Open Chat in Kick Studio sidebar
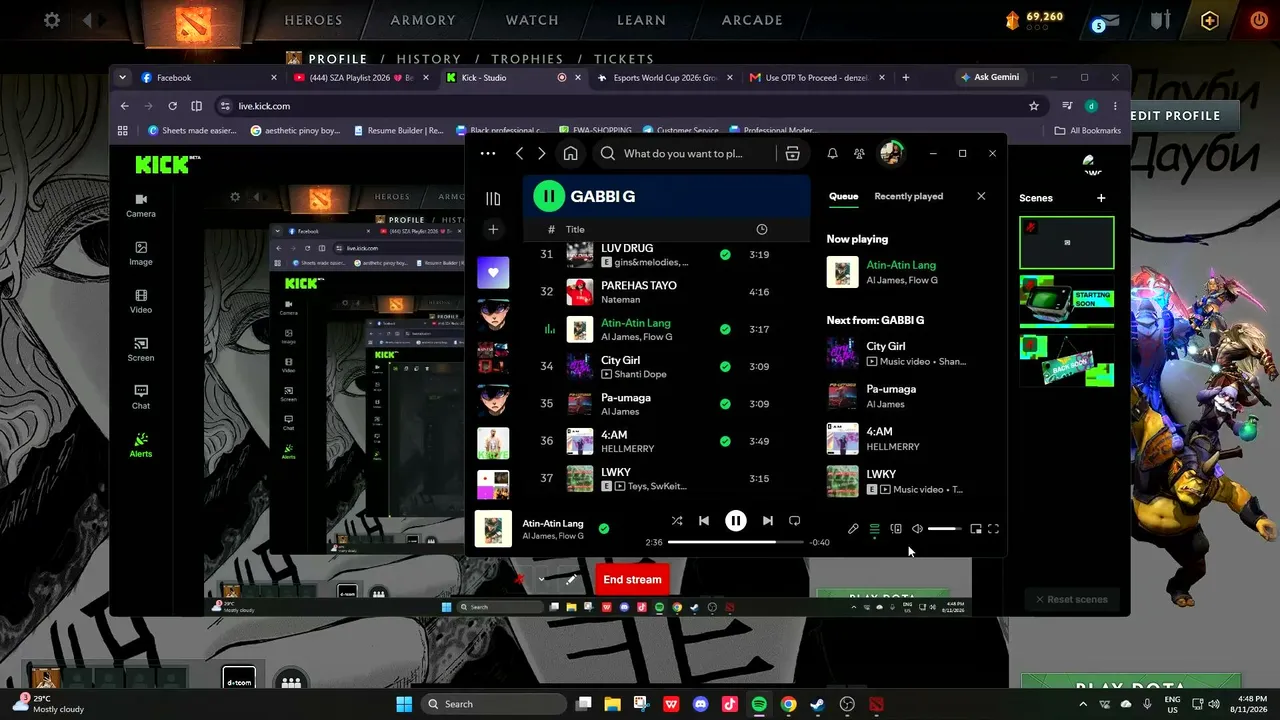 click(141, 398)
